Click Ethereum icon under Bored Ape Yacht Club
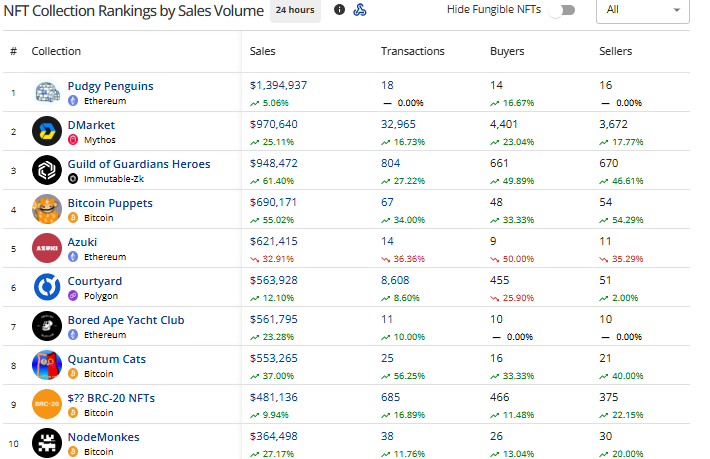This screenshot has height=459, width=710. point(73,335)
